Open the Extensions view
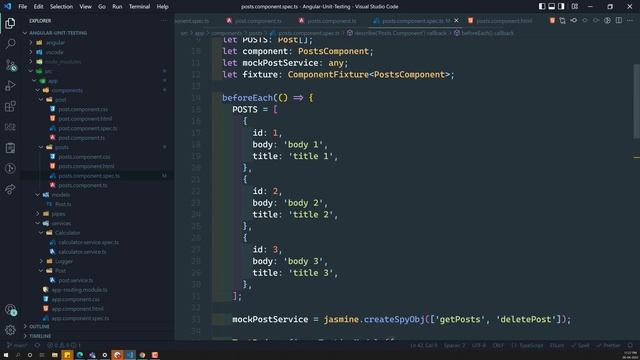Screen dimensions: 640x360 point(10,107)
